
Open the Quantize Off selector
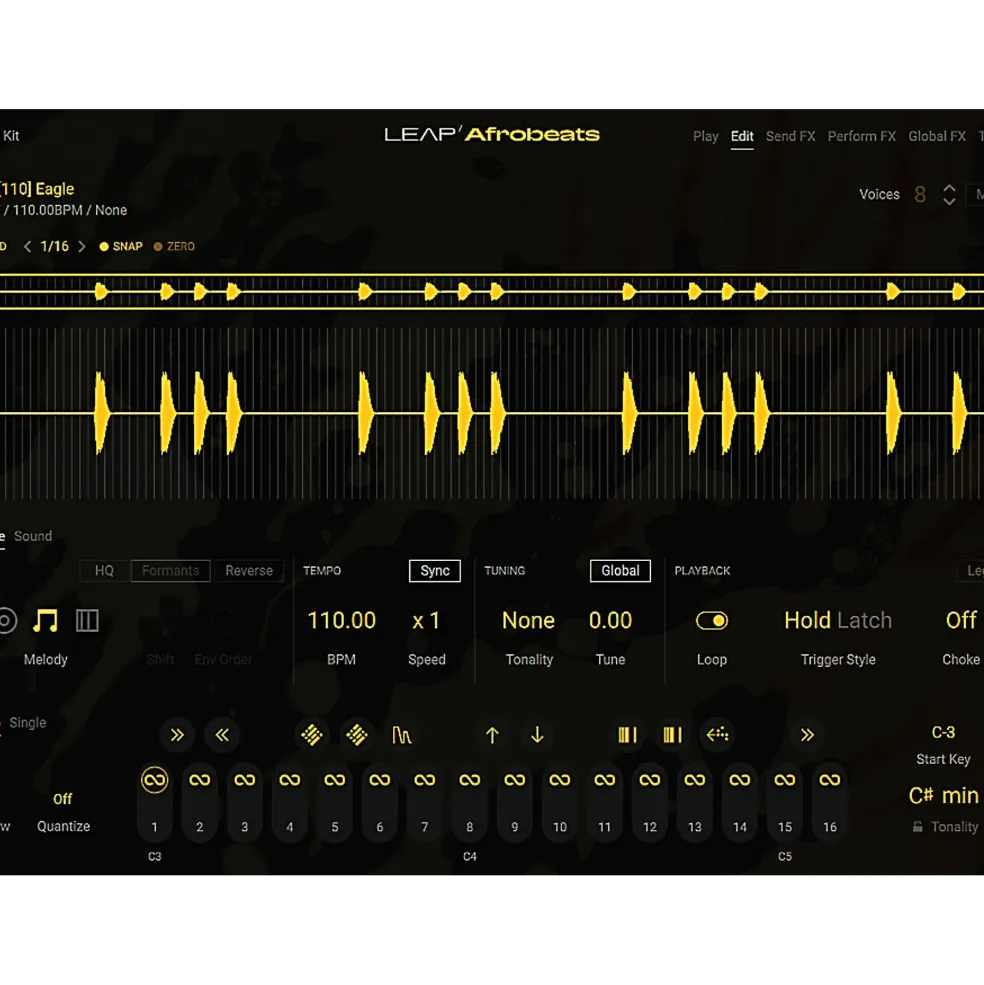pos(62,798)
